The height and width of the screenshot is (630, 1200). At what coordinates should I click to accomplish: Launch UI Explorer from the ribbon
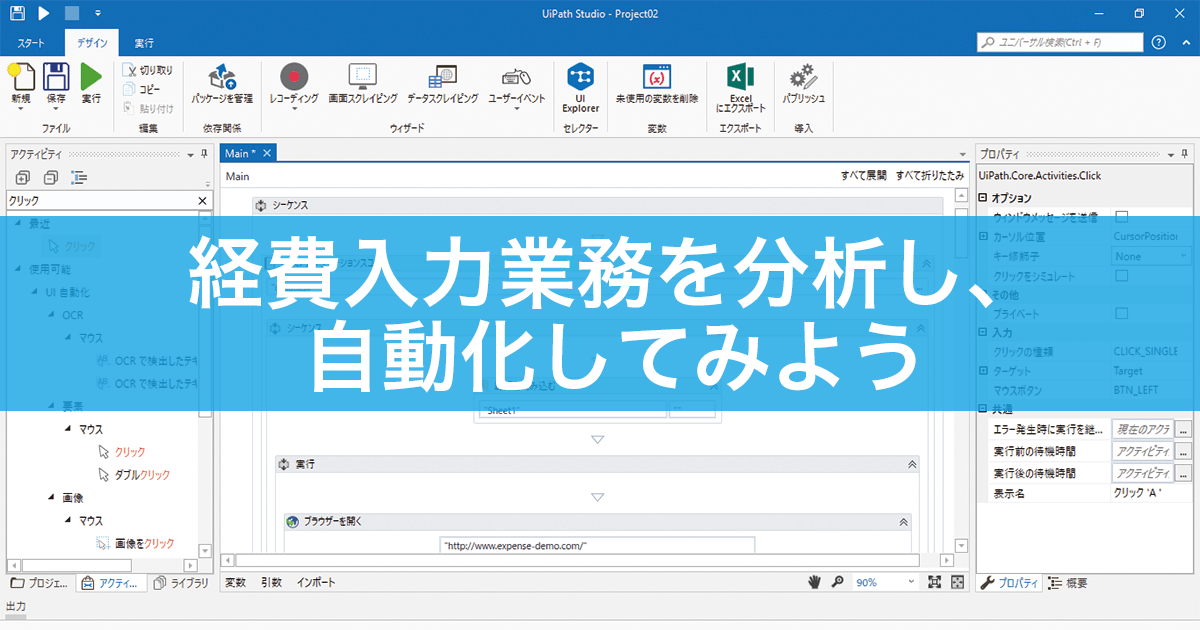580,87
